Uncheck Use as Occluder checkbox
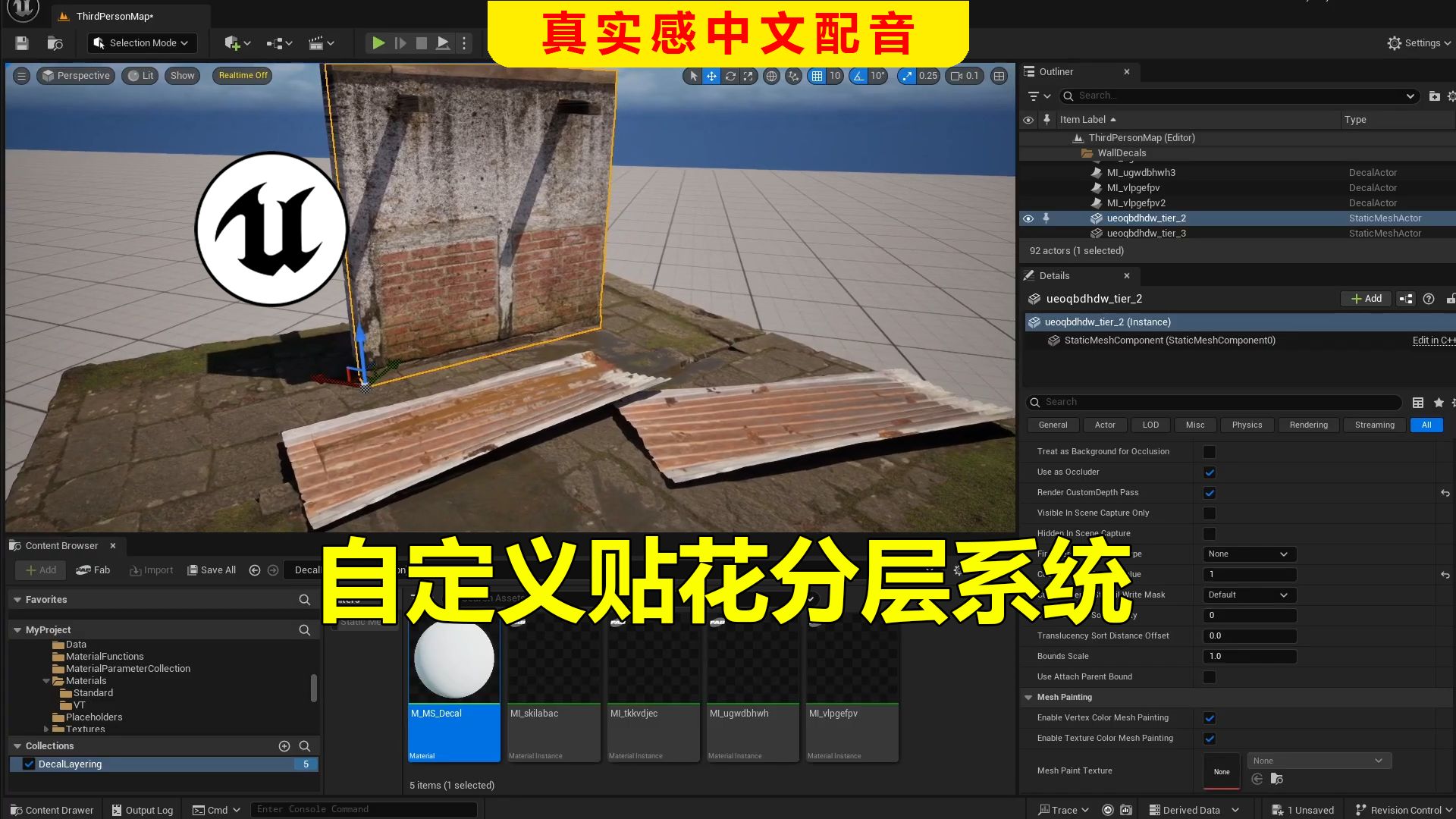The width and height of the screenshot is (1456, 819). [x=1210, y=472]
